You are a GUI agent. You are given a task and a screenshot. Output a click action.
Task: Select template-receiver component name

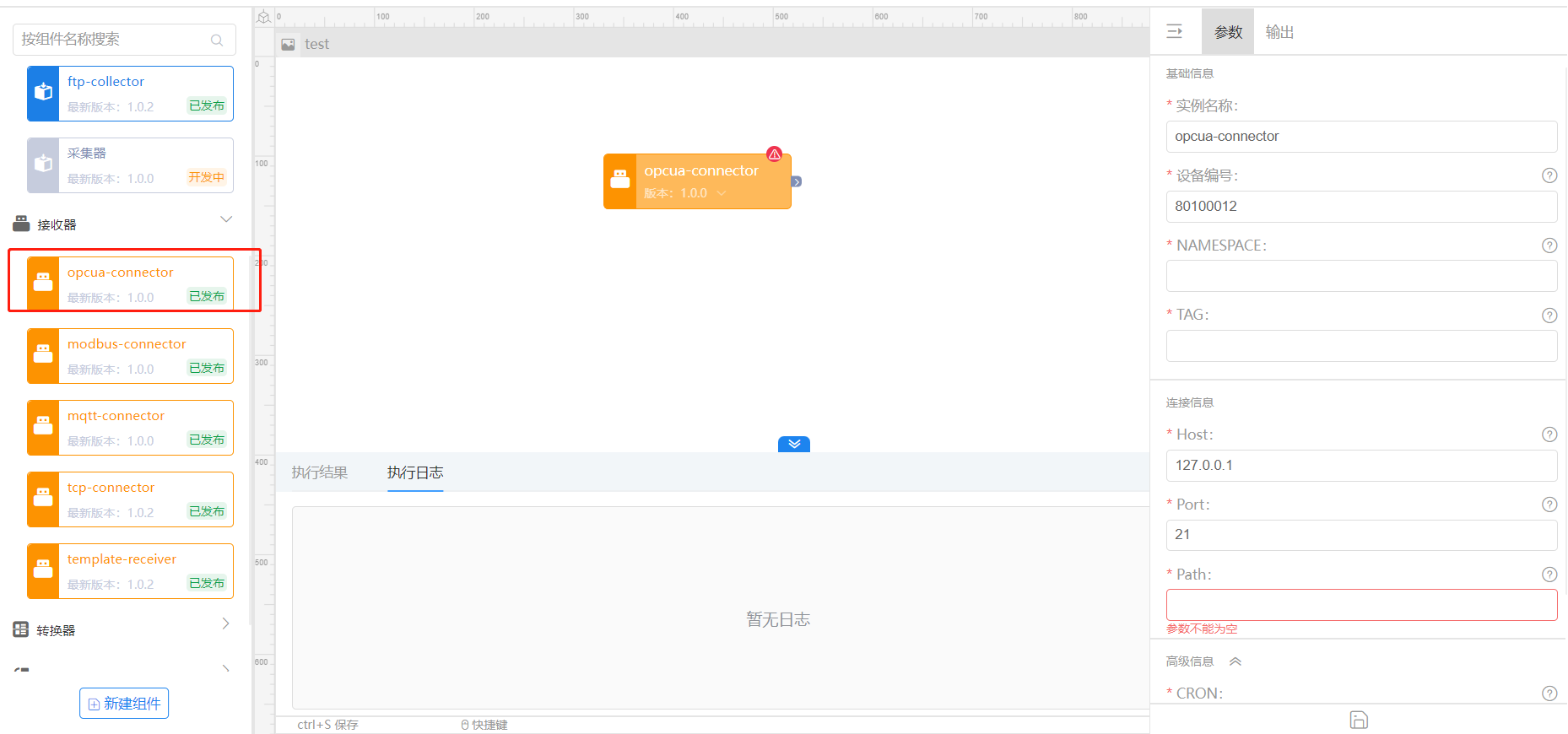[x=122, y=559]
